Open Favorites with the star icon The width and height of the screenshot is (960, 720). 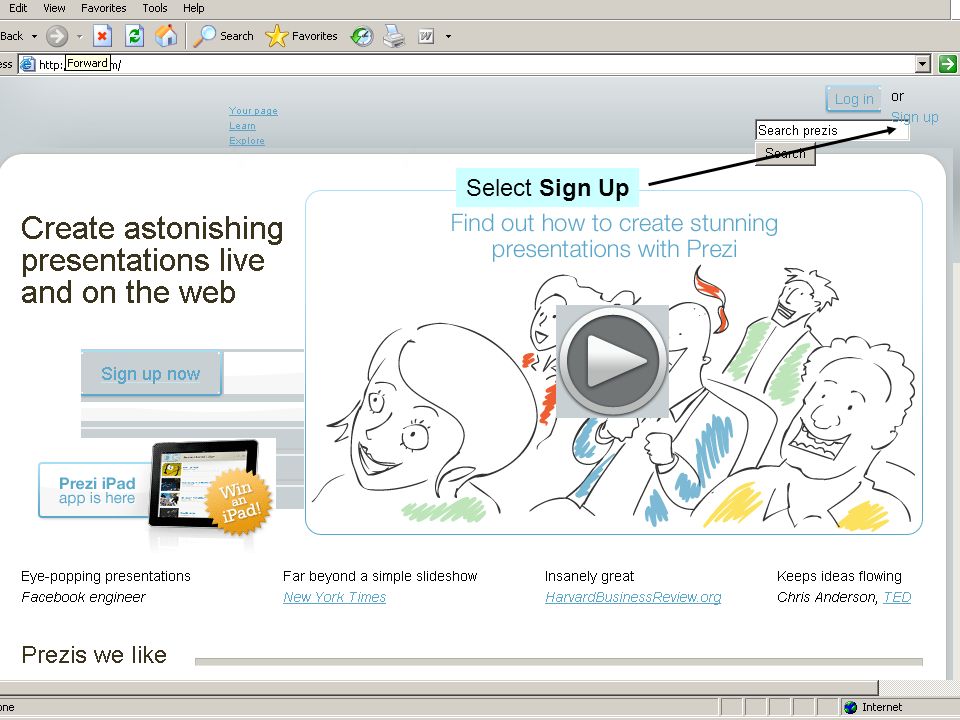pyautogui.click(x=301, y=36)
